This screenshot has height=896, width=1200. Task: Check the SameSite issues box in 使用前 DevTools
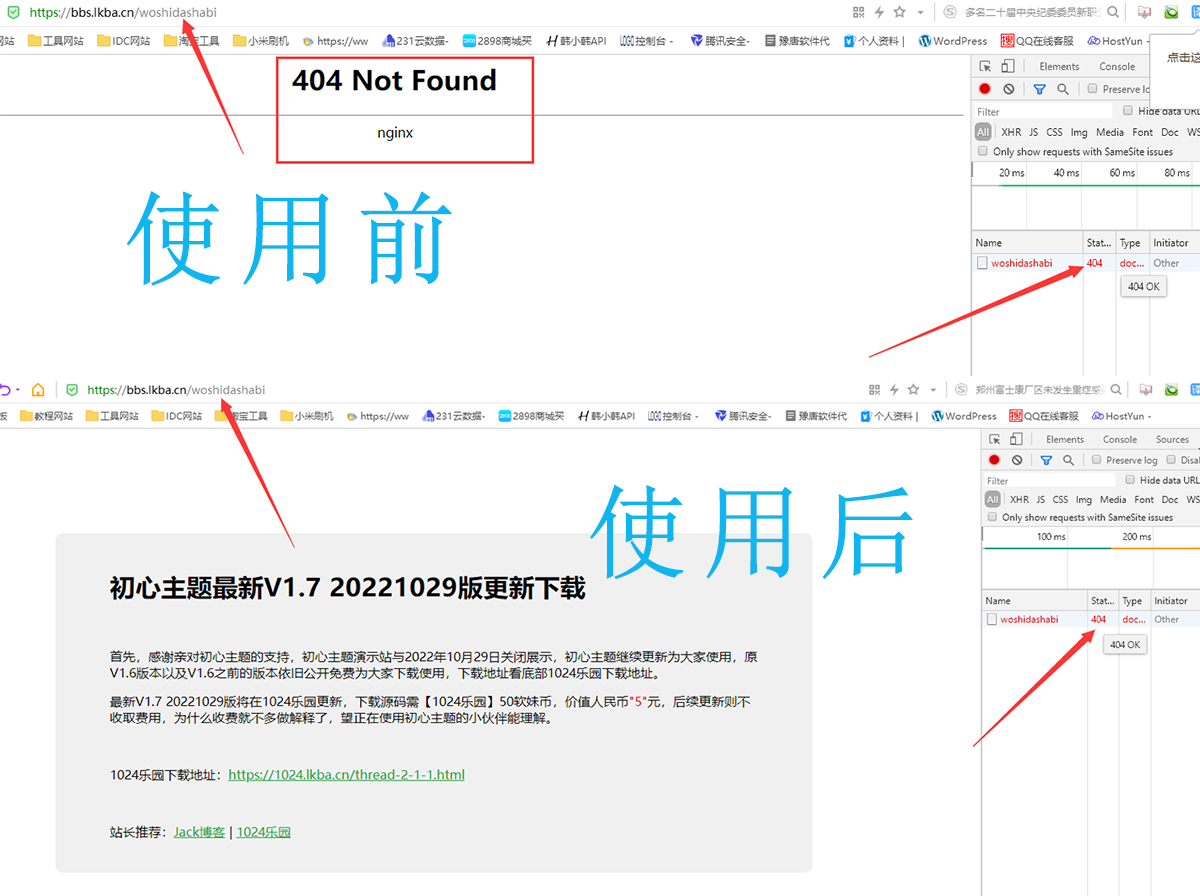(x=983, y=152)
